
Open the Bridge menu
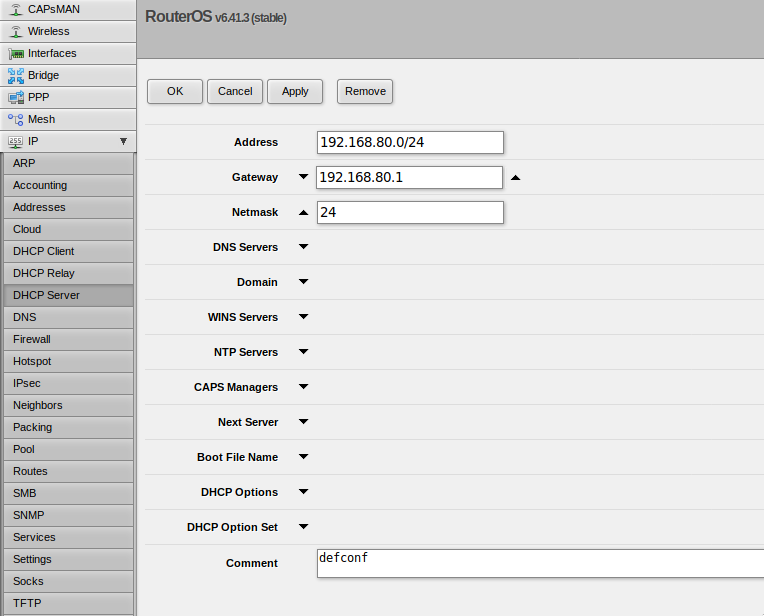pos(68,75)
